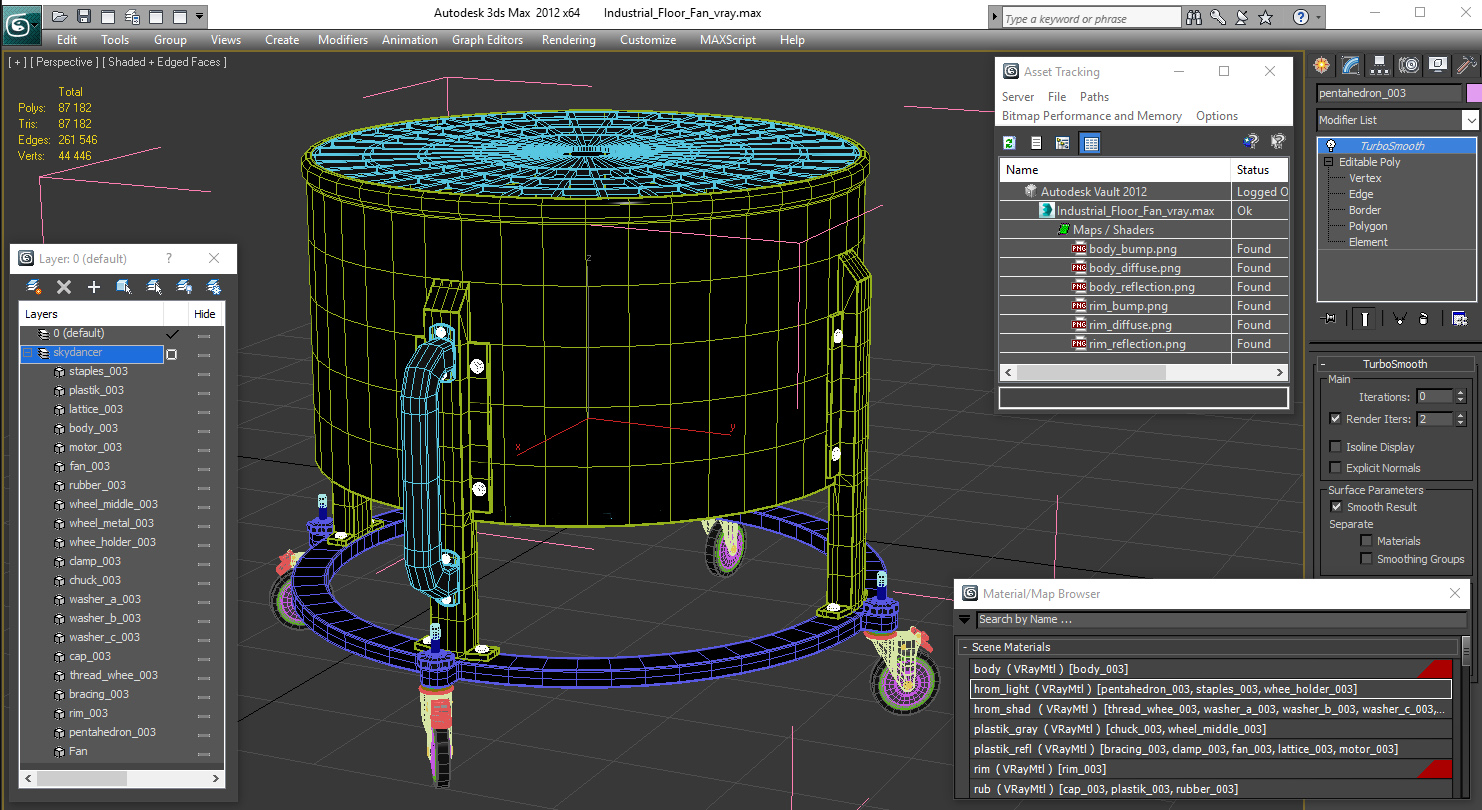This screenshot has height=810, width=1482.
Task: Open the Motion command panel tab
Action: [x=1409, y=65]
